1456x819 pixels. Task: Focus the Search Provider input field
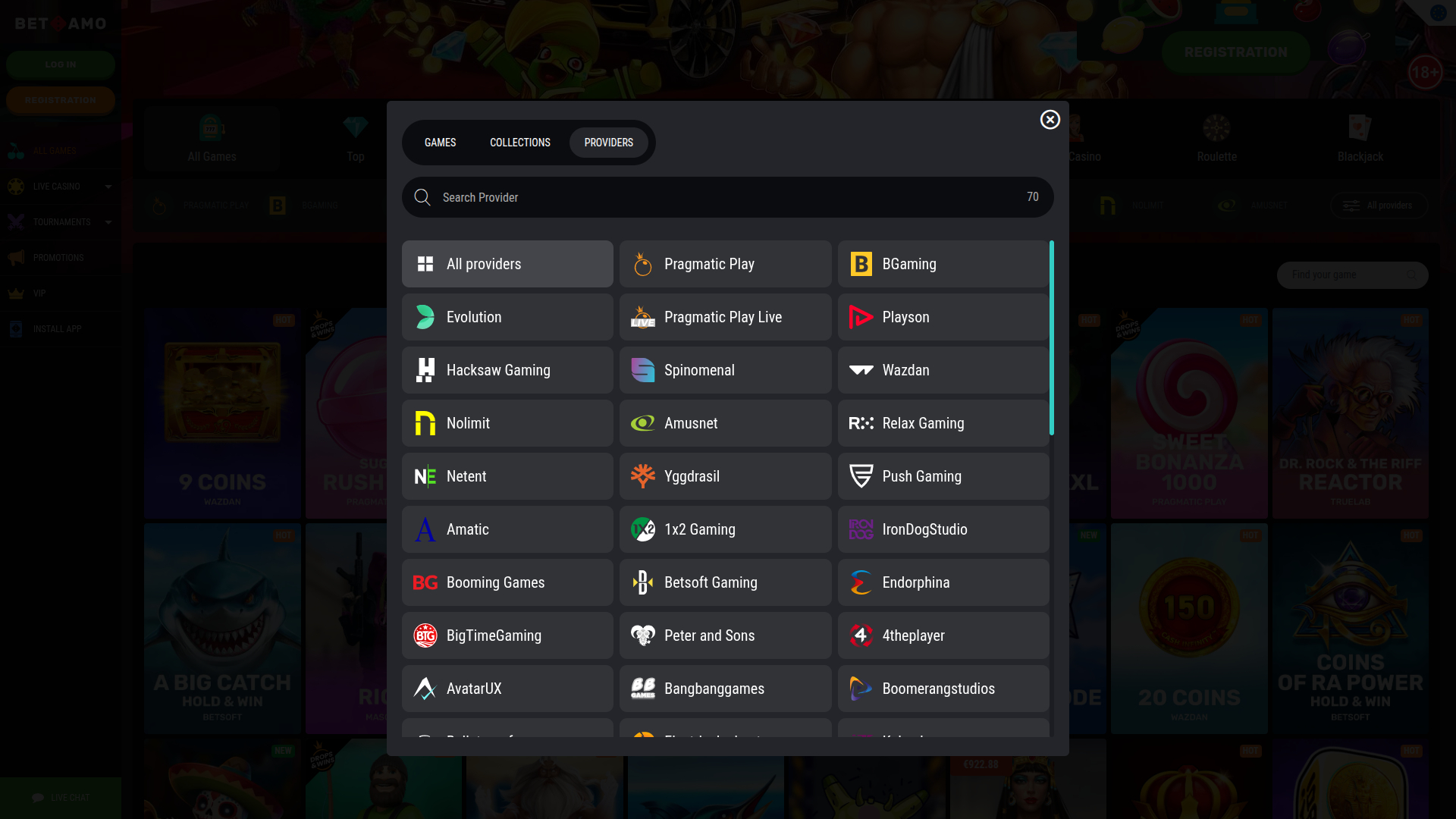point(720,197)
